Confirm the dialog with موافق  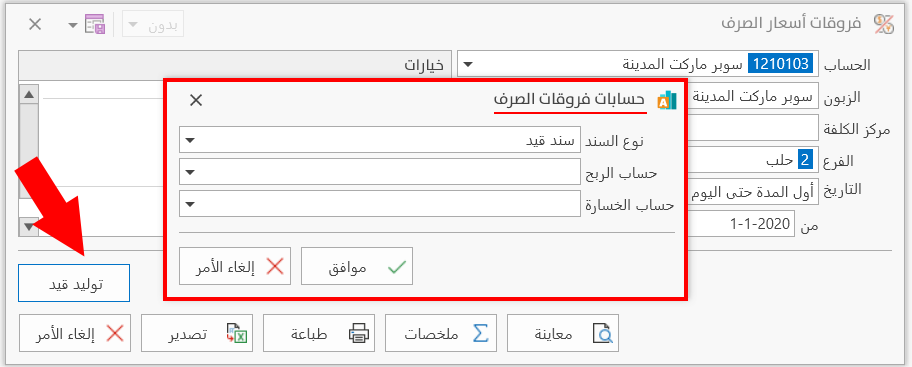pos(357,266)
